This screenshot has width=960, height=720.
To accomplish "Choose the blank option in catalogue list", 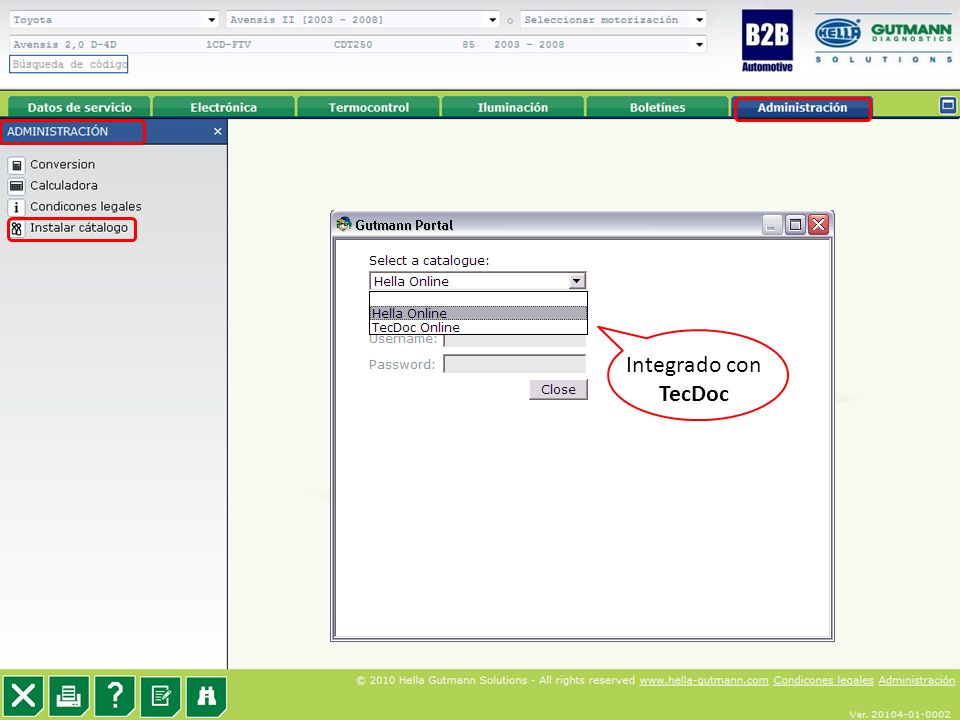I will pyautogui.click(x=478, y=299).
